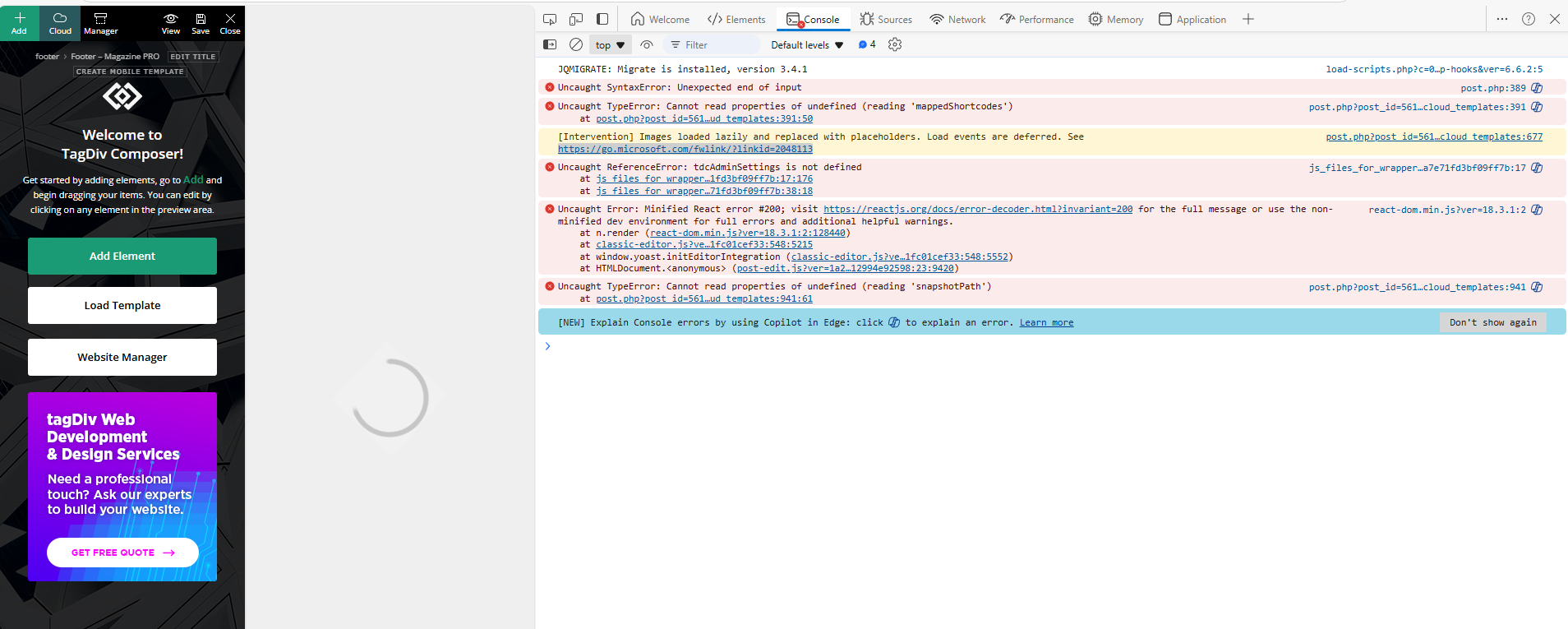Viewport: 1568px width, 629px height.
Task: Select the Console tab
Action: click(x=814, y=19)
